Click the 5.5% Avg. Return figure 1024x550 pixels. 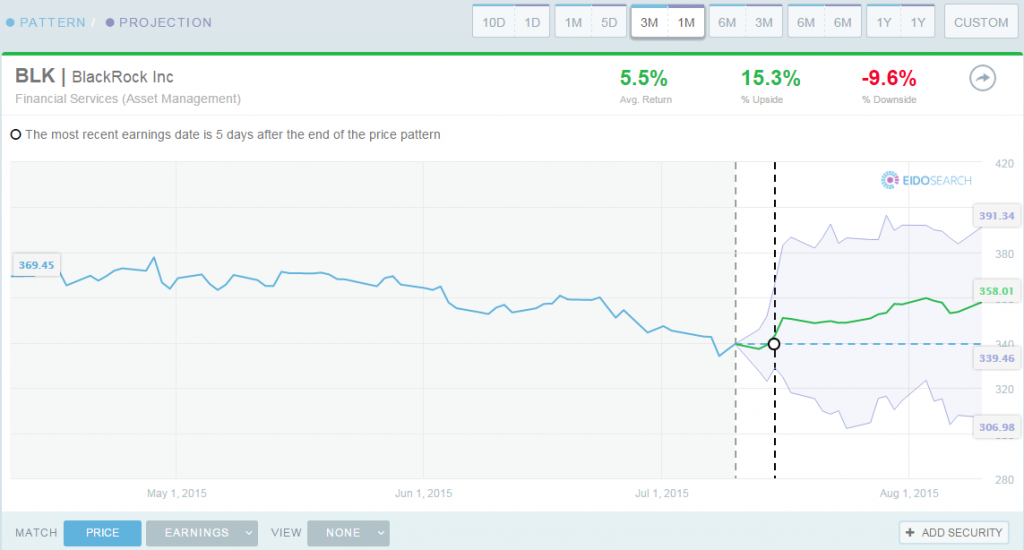pos(644,78)
